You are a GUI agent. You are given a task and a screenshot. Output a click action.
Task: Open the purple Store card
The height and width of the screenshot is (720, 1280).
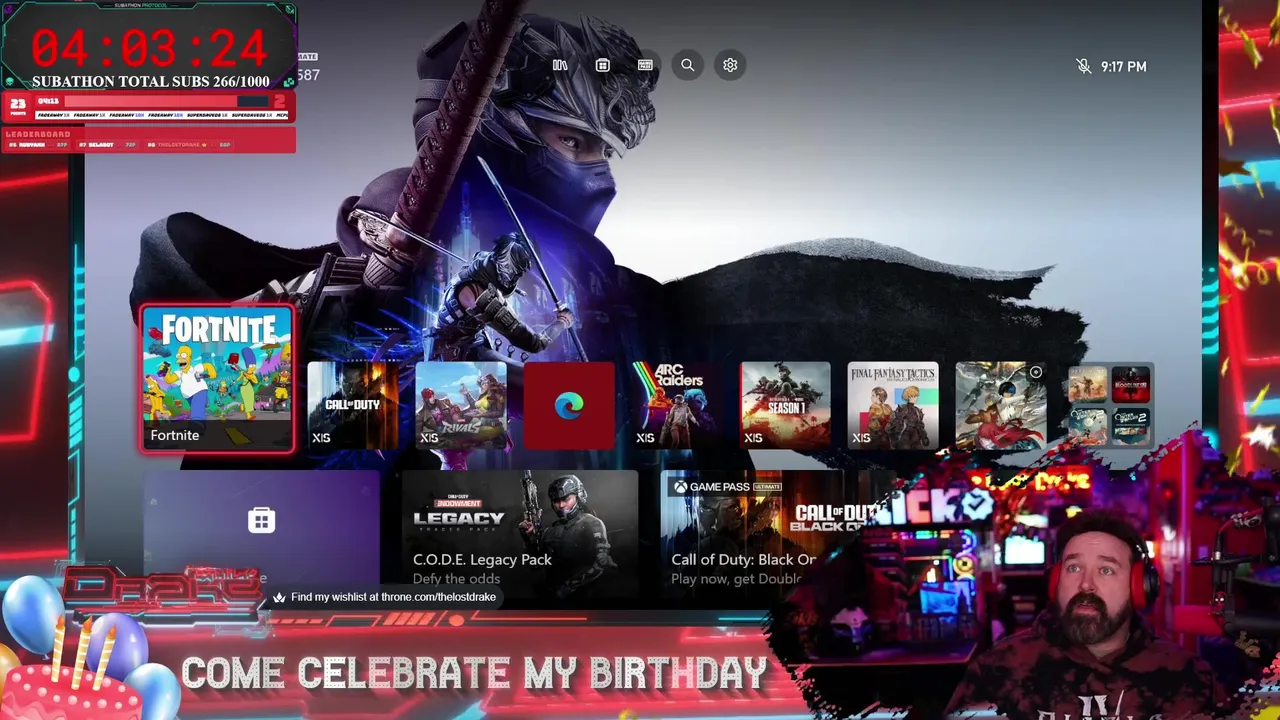coord(262,529)
